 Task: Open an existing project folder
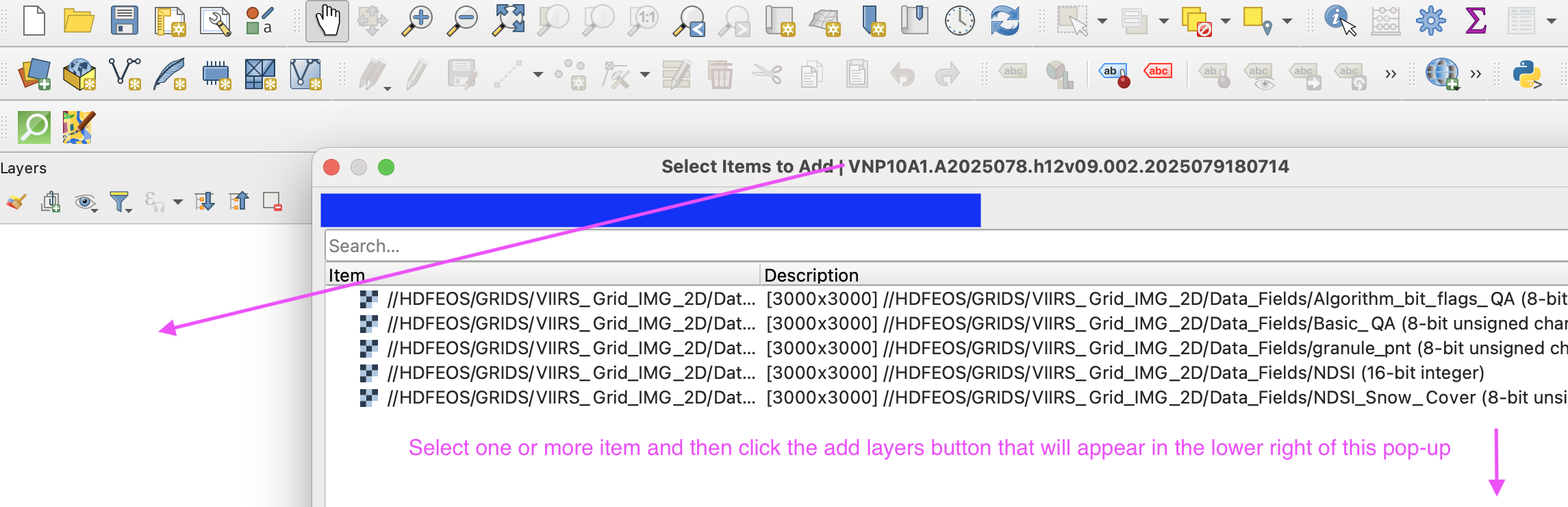coord(79,21)
